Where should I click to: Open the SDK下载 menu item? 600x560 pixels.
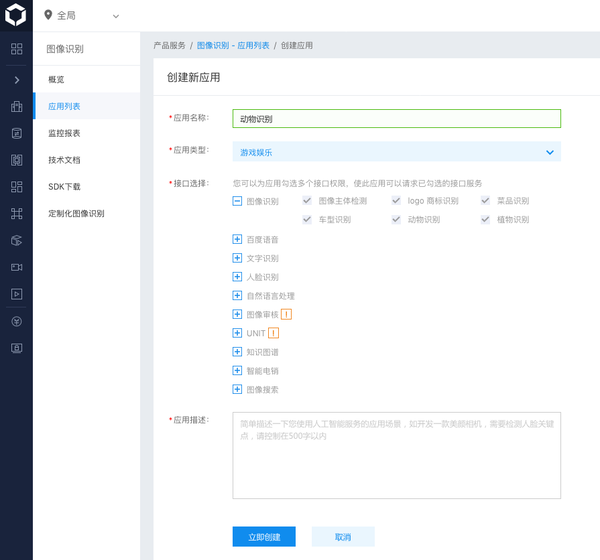tap(86, 187)
